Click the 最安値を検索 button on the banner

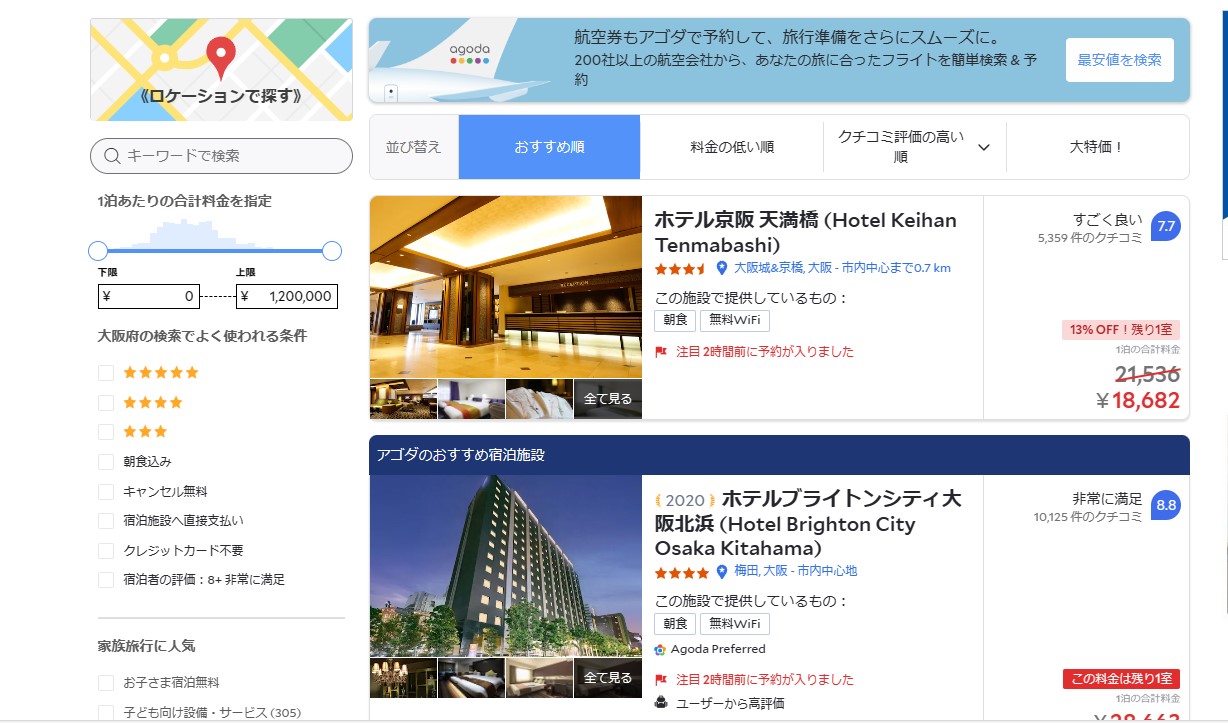pos(1119,60)
